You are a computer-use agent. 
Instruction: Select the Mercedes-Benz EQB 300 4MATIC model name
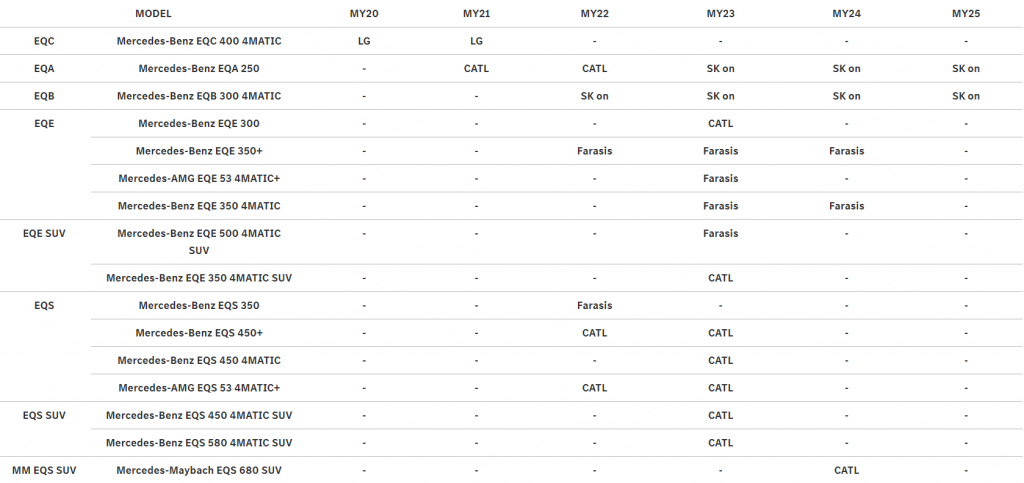199,96
